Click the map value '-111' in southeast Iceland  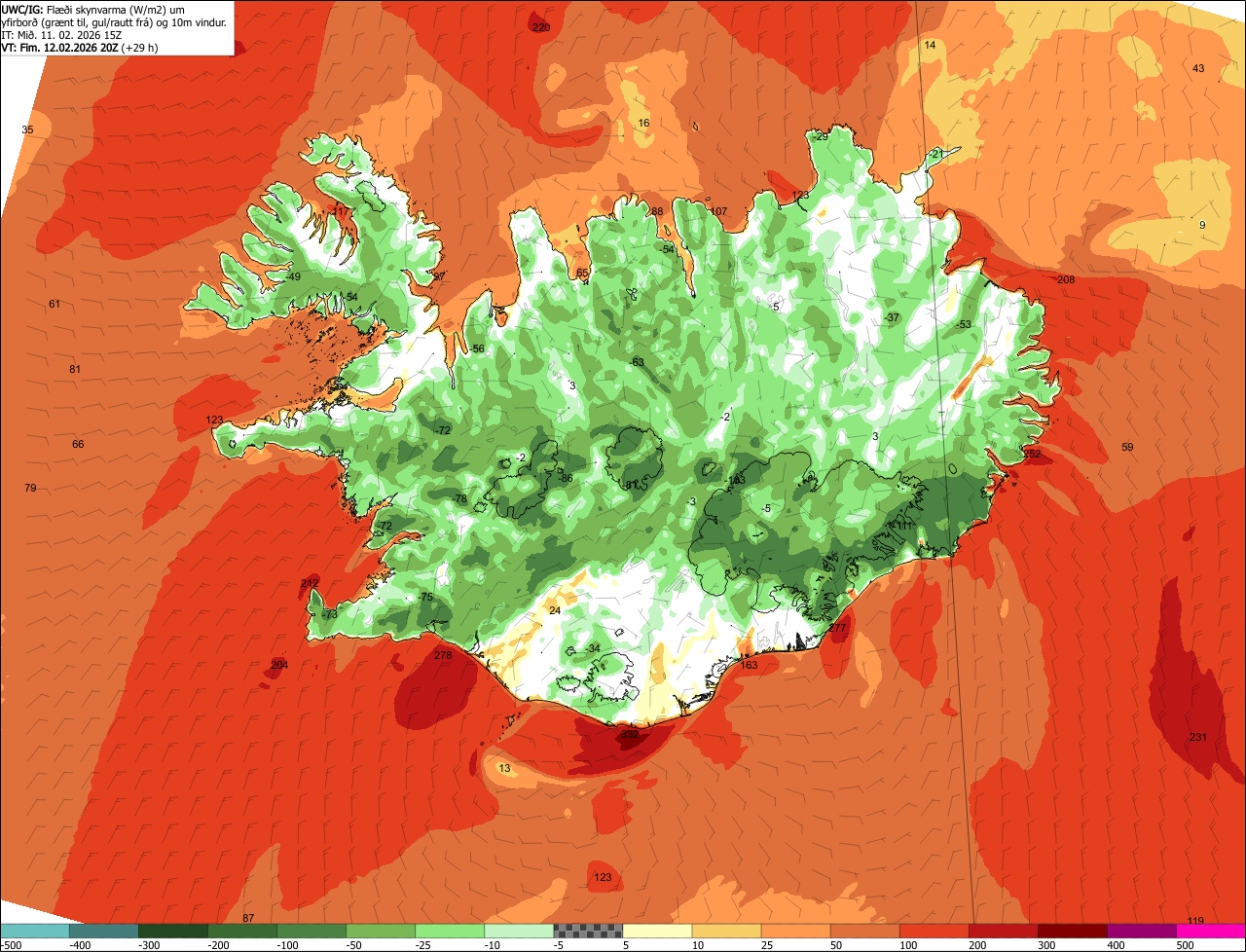click(903, 526)
